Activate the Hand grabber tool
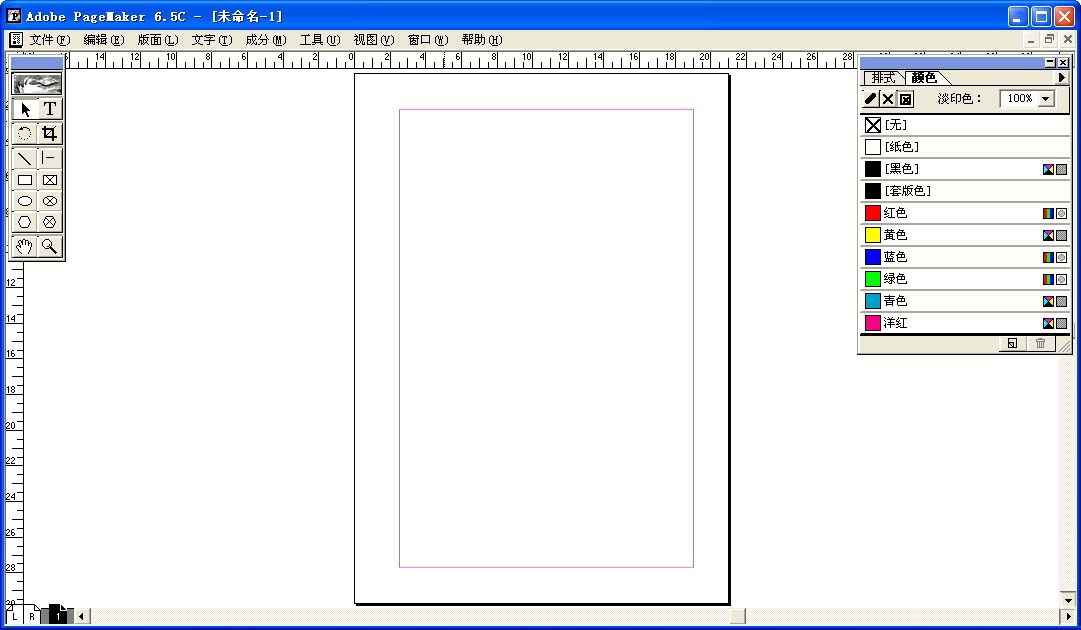The height and width of the screenshot is (630, 1081). click(25, 246)
